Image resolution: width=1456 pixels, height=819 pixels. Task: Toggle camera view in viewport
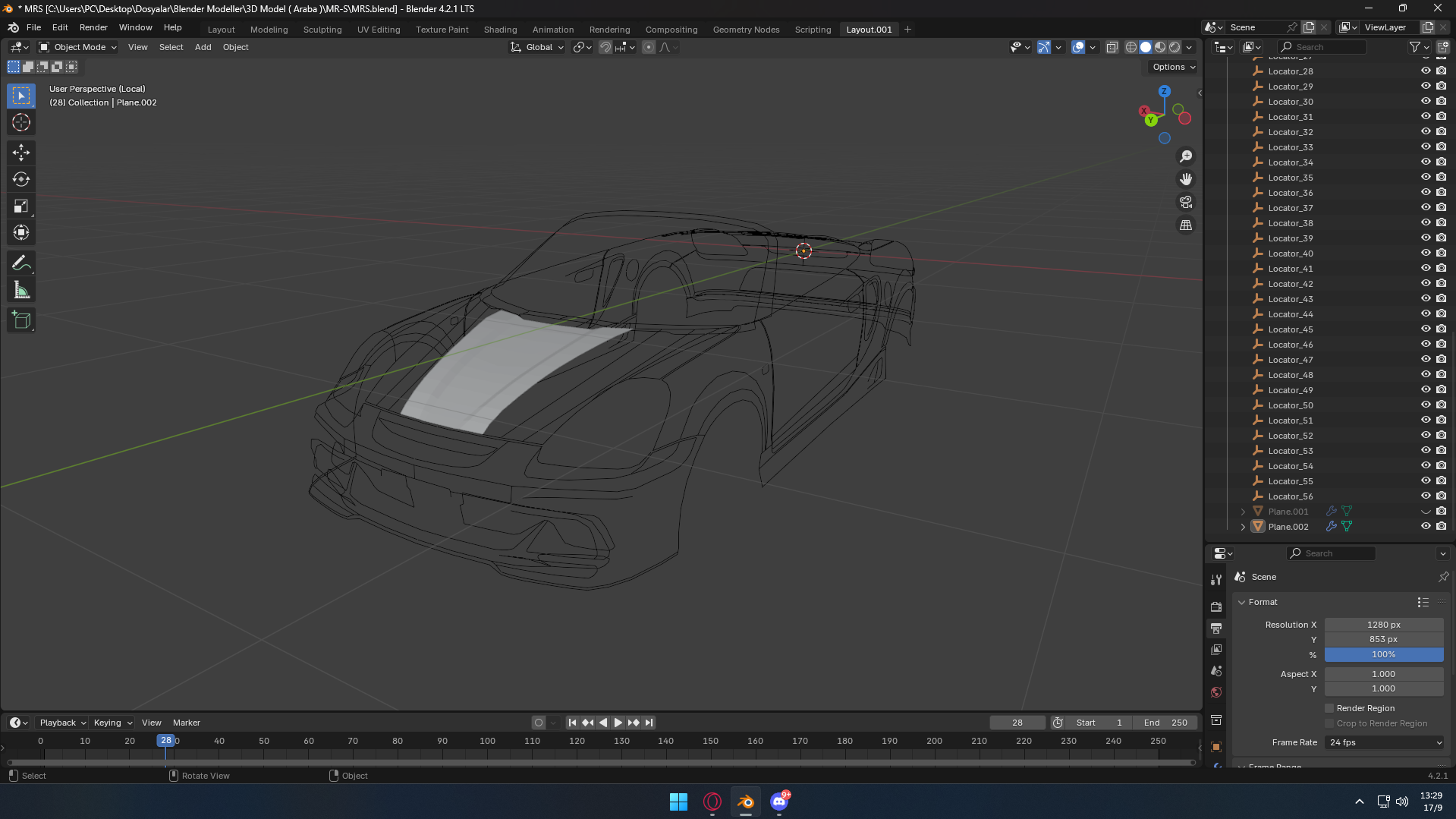click(x=1185, y=203)
